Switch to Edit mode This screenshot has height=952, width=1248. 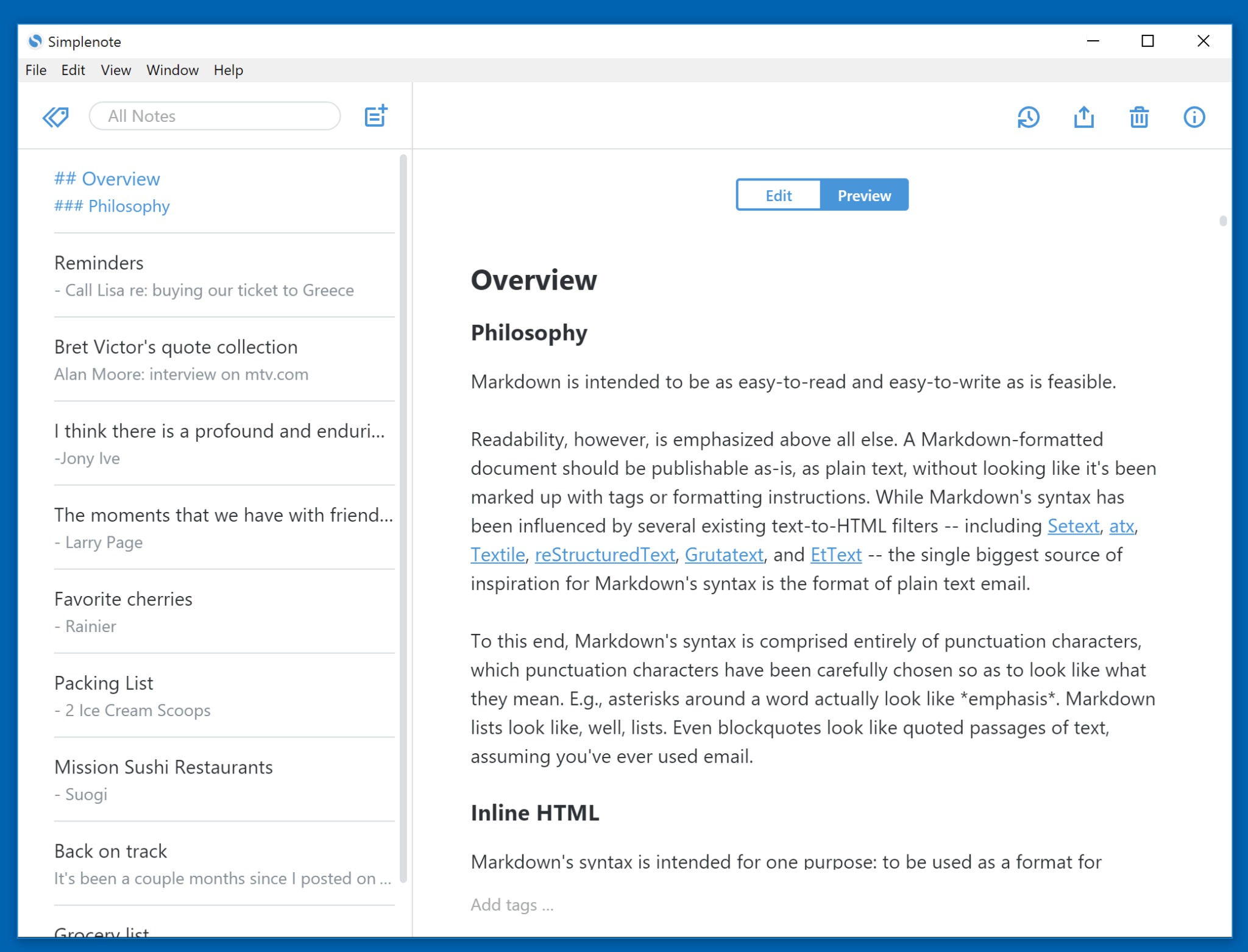(x=778, y=195)
